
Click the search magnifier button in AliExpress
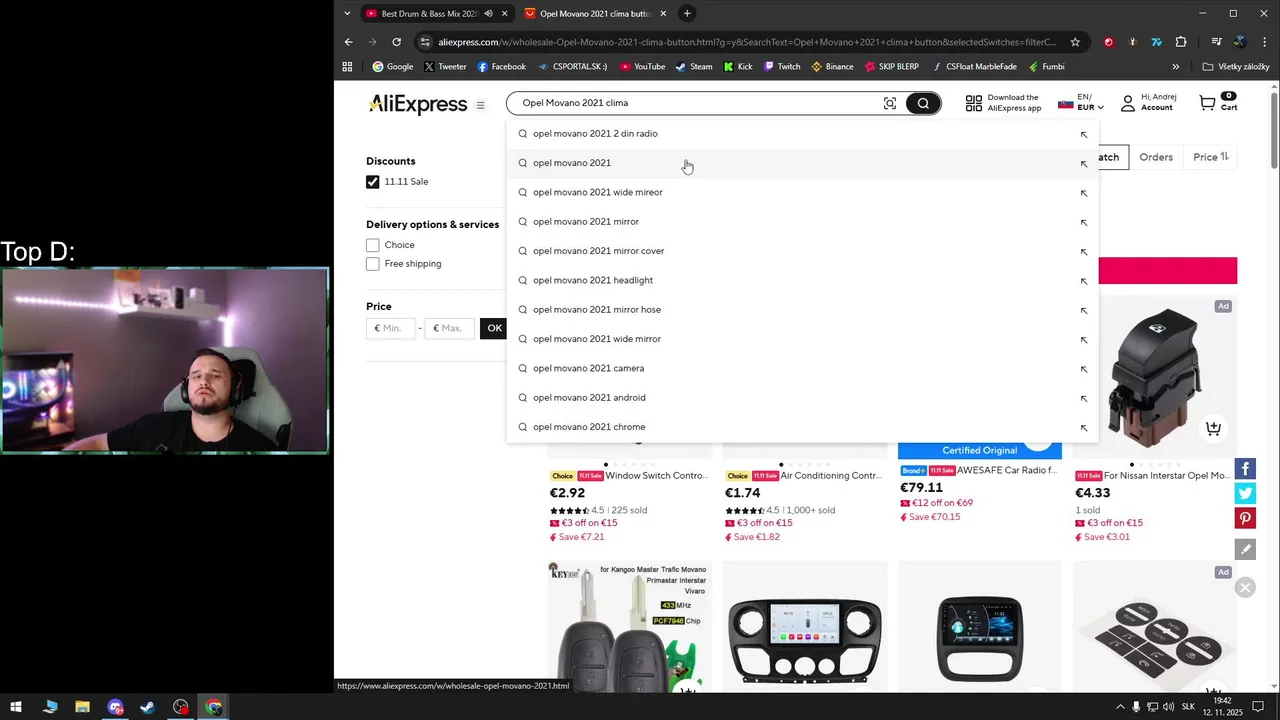click(x=923, y=103)
